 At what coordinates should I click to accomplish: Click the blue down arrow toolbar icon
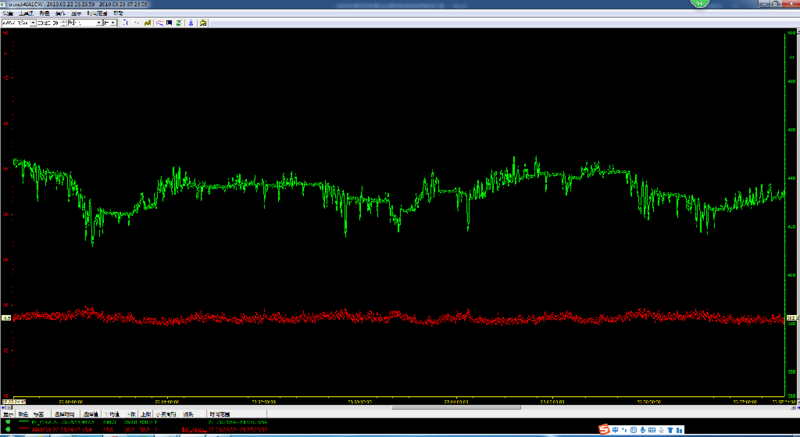[191, 23]
